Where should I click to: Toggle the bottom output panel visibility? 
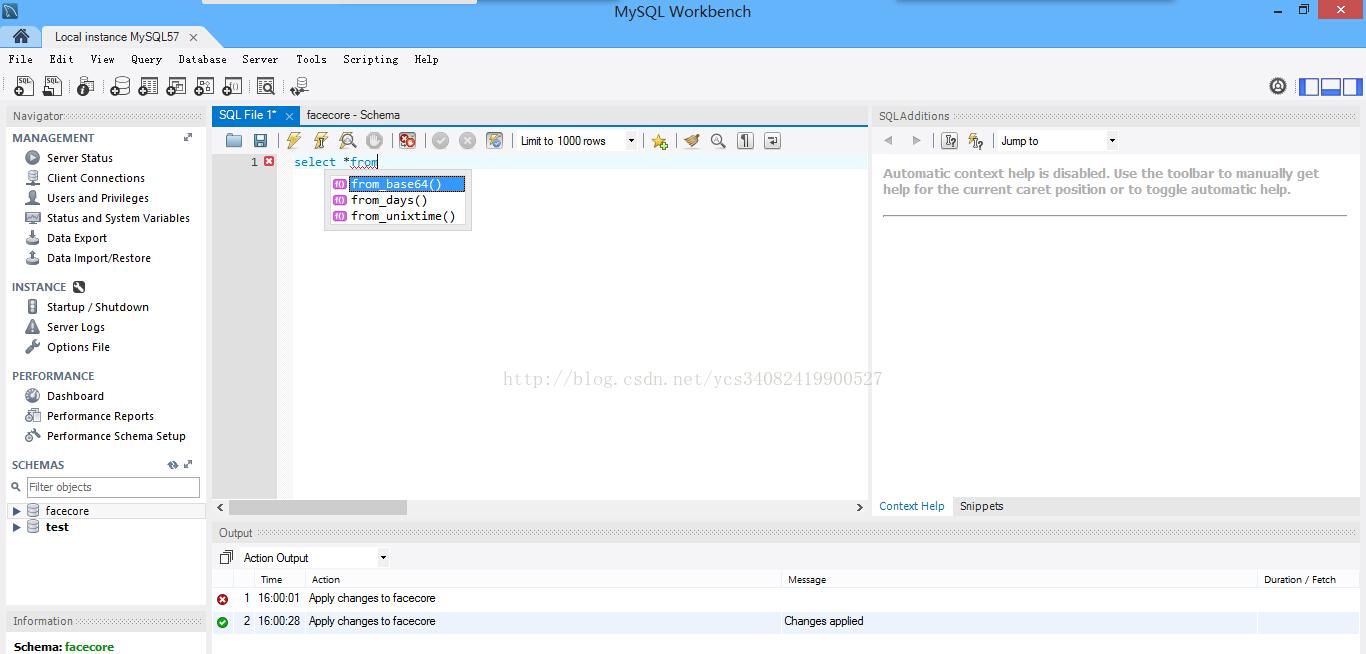pos(1331,87)
